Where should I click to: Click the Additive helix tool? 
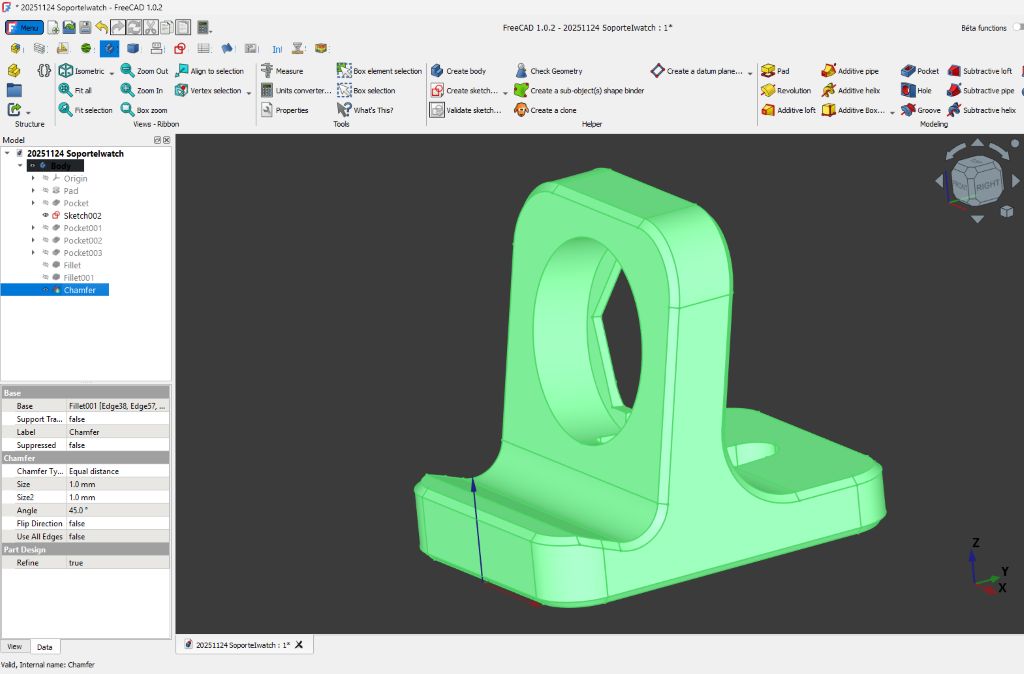click(x=851, y=90)
